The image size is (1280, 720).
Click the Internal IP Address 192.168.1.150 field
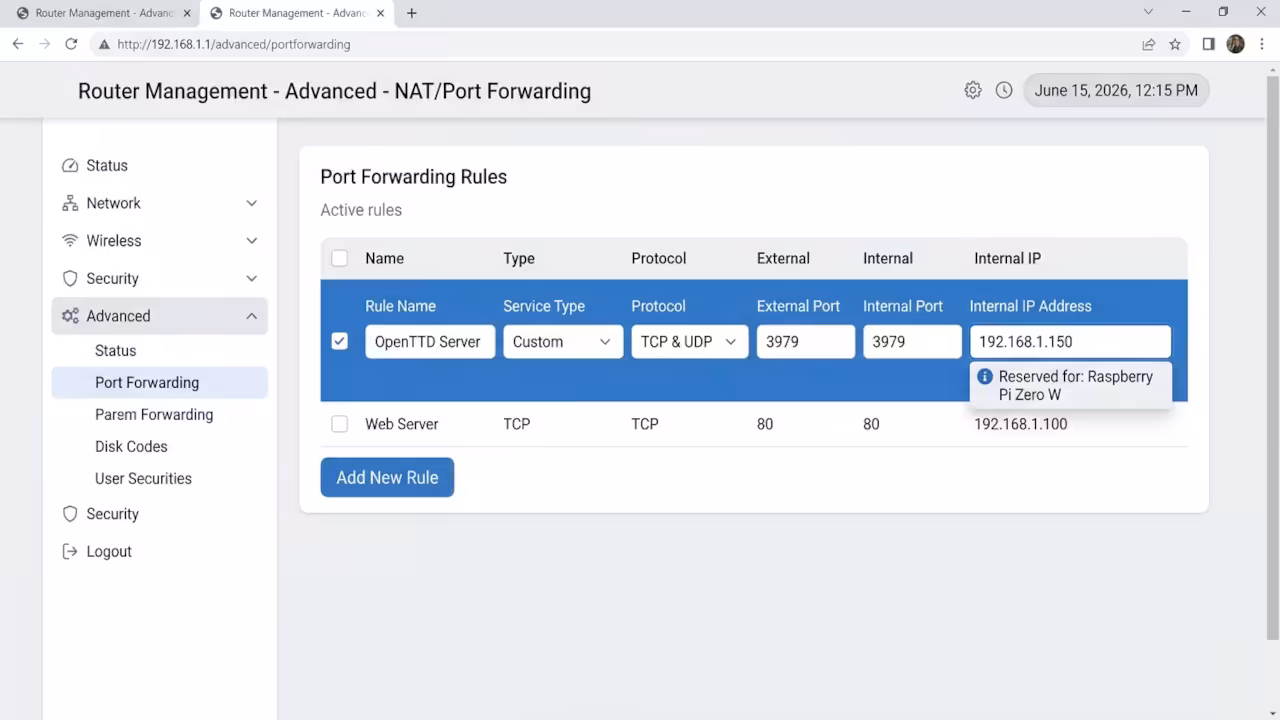pyautogui.click(x=1070, y=342)
